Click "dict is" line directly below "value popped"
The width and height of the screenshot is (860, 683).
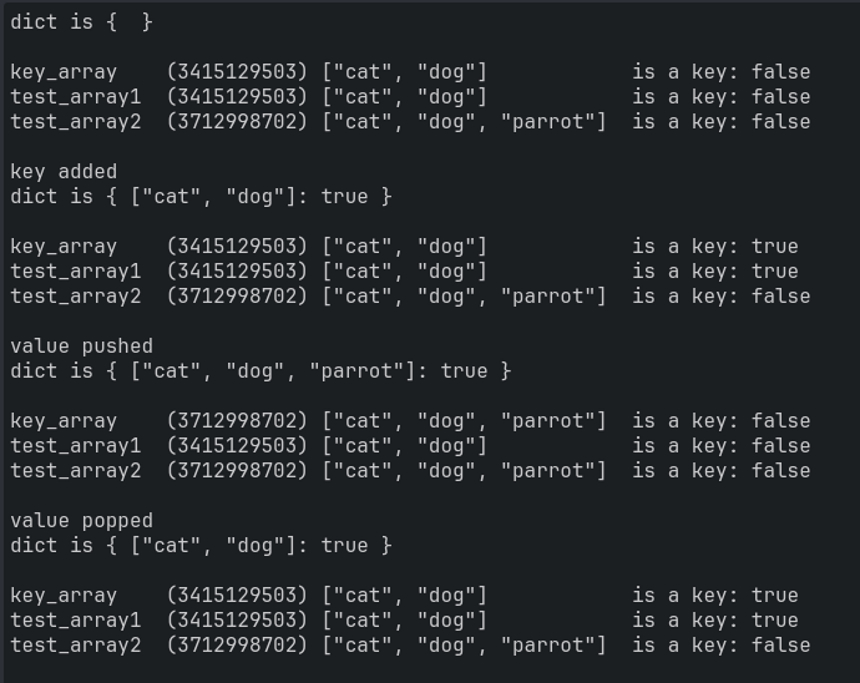(200, 546)
